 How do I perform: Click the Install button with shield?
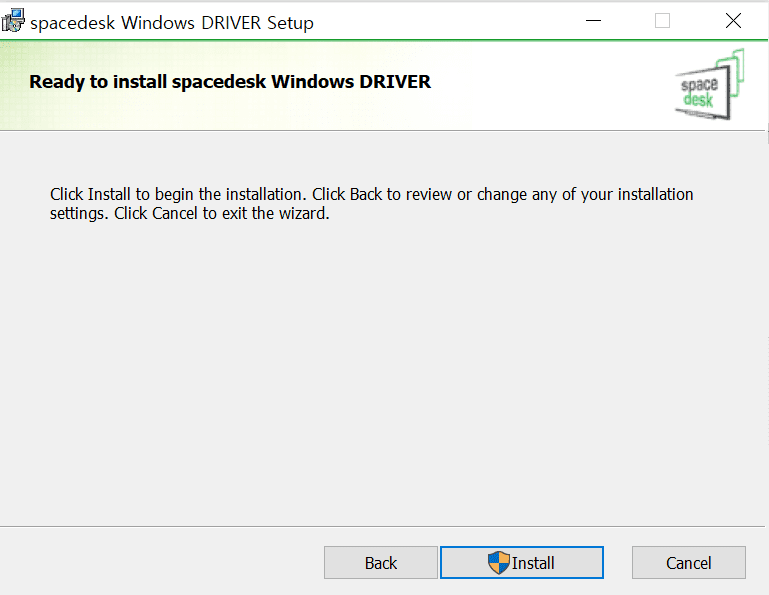[522, 563]
